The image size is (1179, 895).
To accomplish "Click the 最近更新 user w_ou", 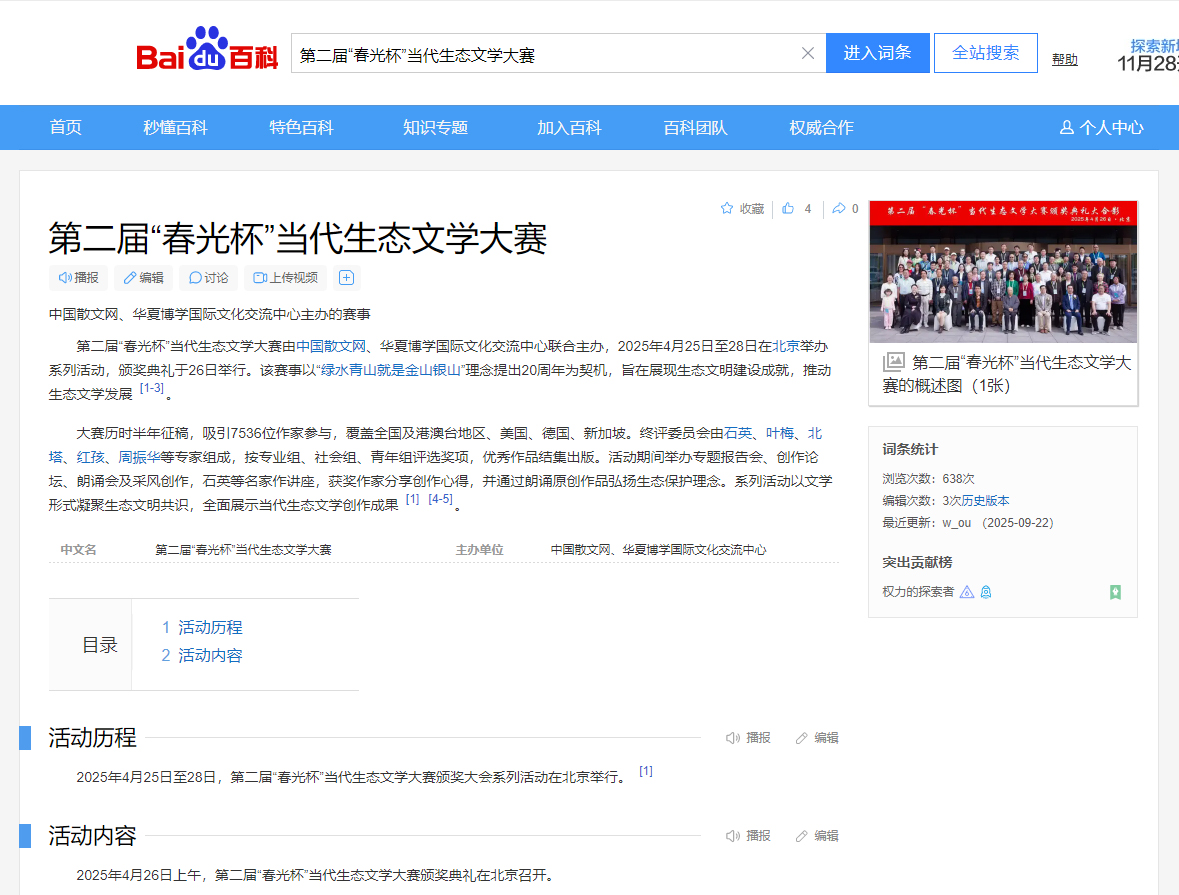I will point(956,523).
